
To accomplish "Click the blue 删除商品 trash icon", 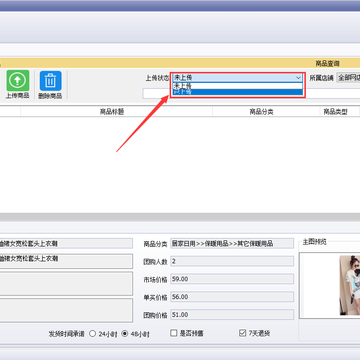I will pos(50,81).
